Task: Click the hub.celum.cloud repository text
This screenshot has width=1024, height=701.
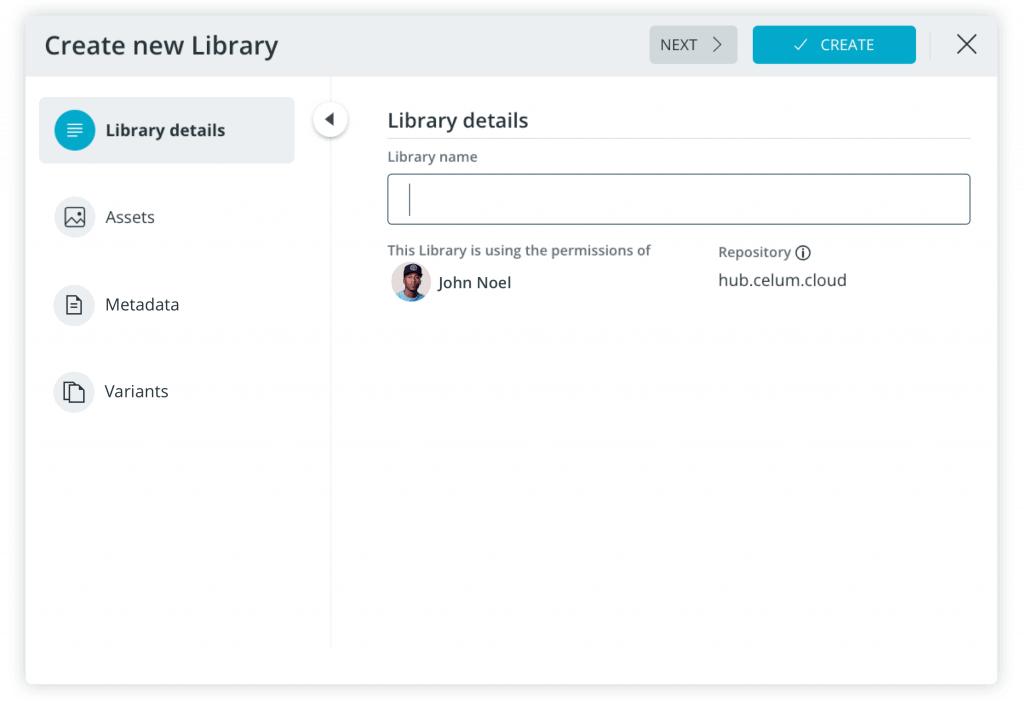Action: (782, 280)
